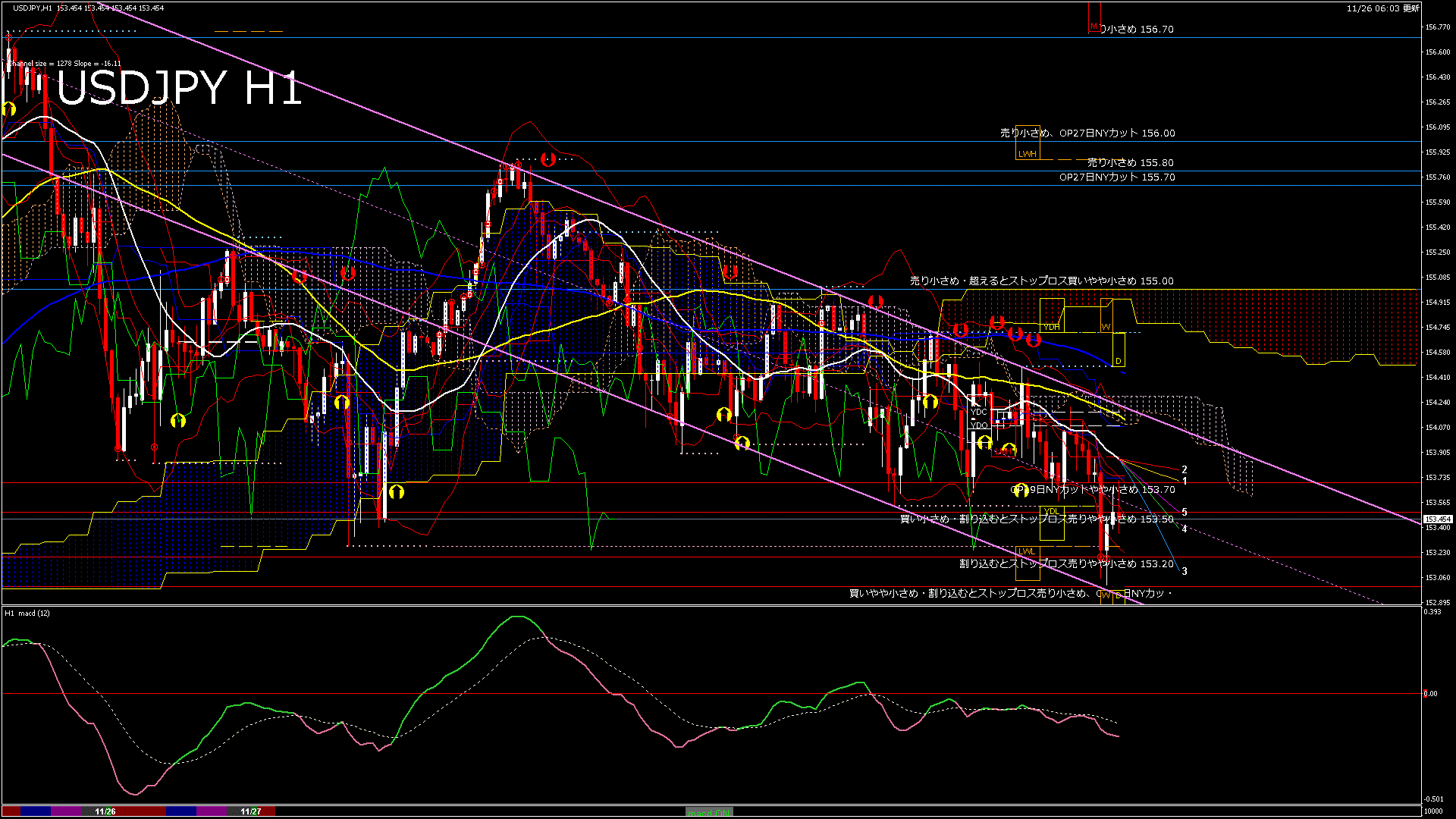
Task: Click the YDL yesterday-low box label
Action: click(x=1051, y=511)
